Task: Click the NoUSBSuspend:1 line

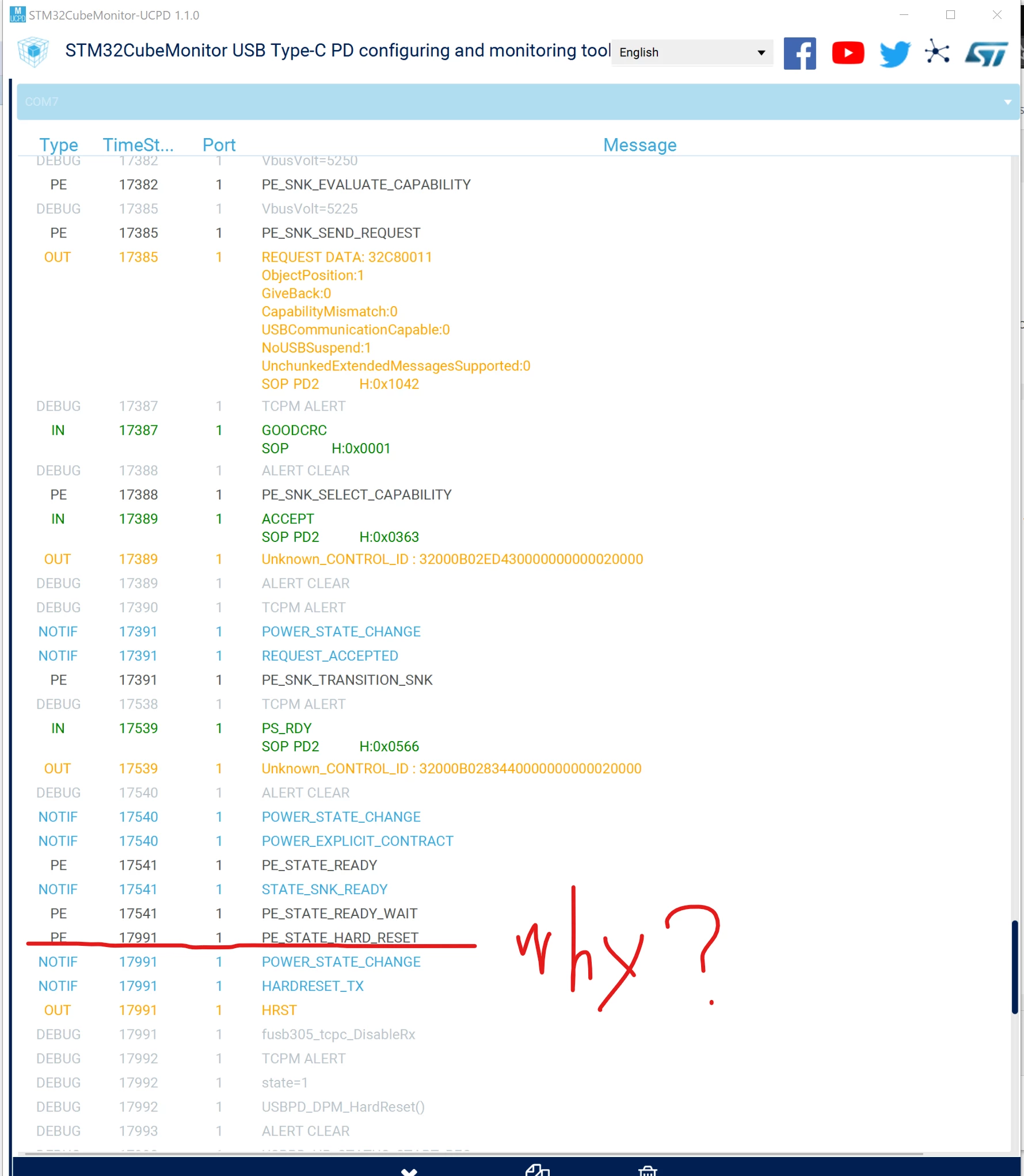Action: [x=316, y=348]
